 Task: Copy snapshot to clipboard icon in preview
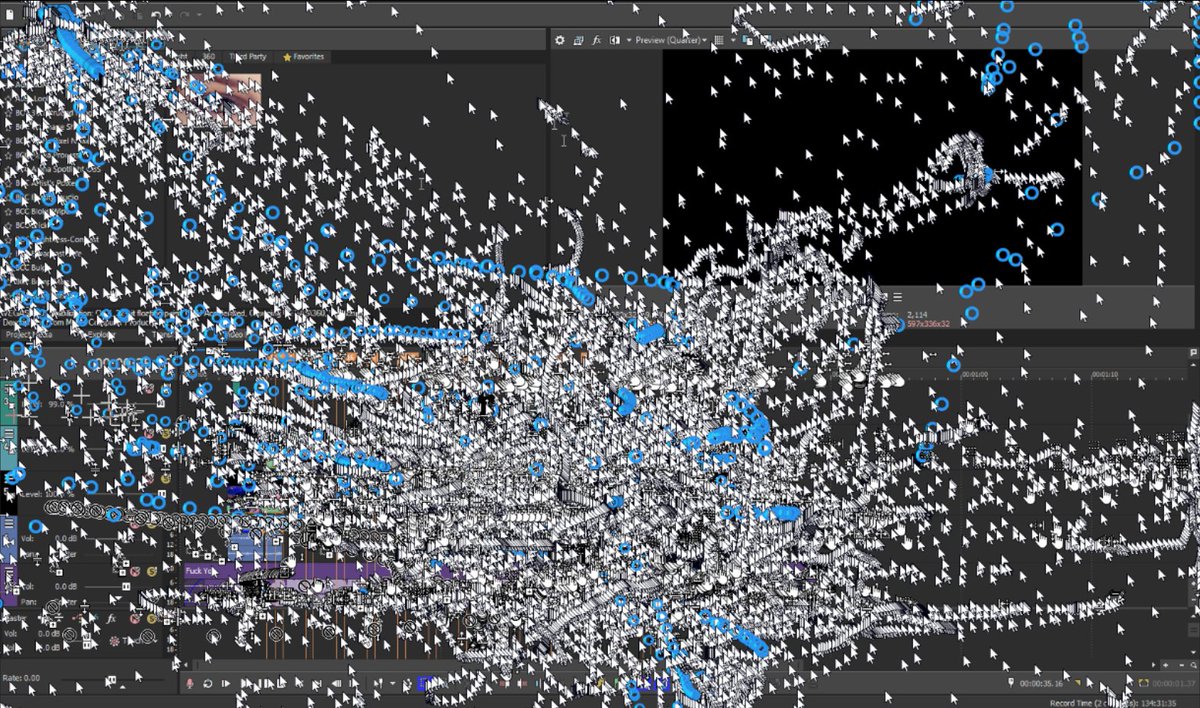(x=747, y=40)
